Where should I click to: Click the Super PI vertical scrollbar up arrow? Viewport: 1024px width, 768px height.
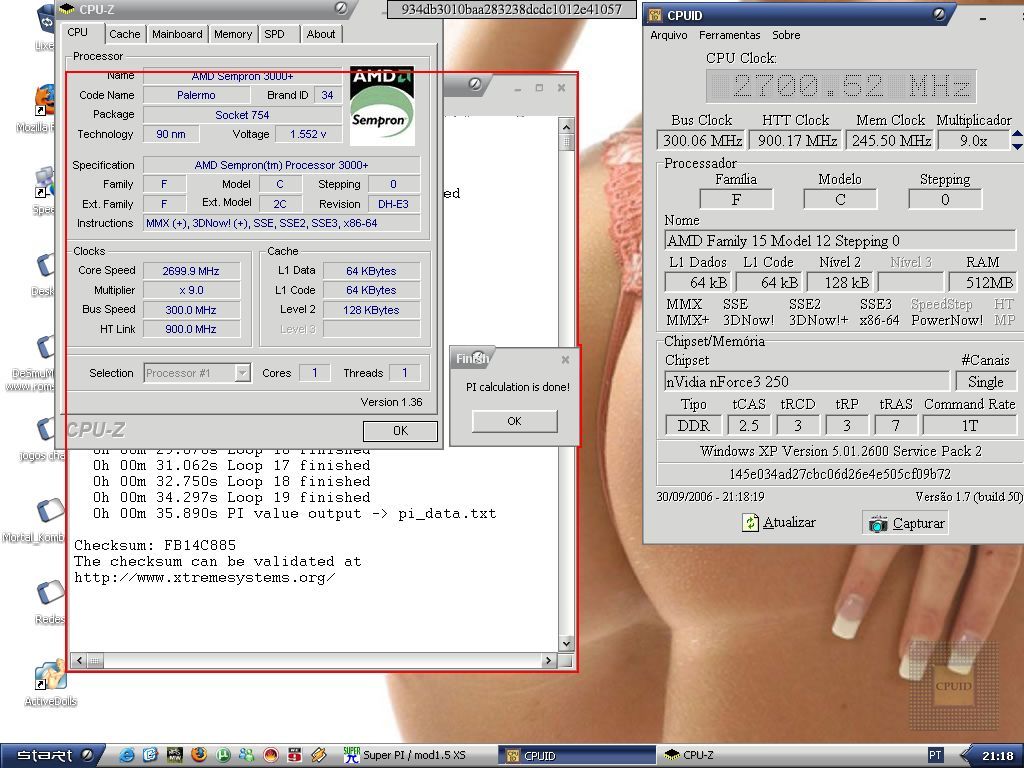pyautogui.click(x=566, y=126)
